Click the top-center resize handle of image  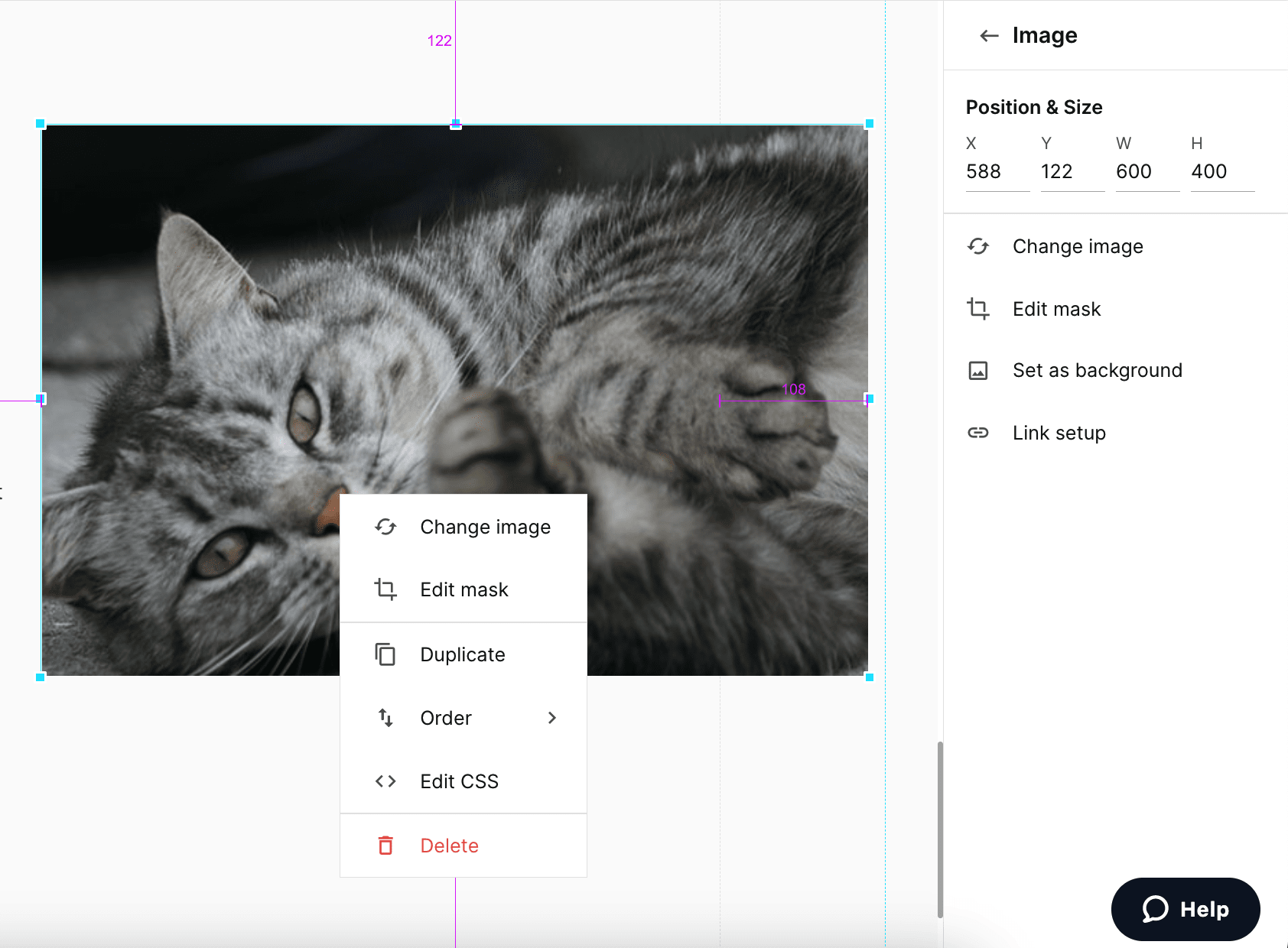point(456,124)
